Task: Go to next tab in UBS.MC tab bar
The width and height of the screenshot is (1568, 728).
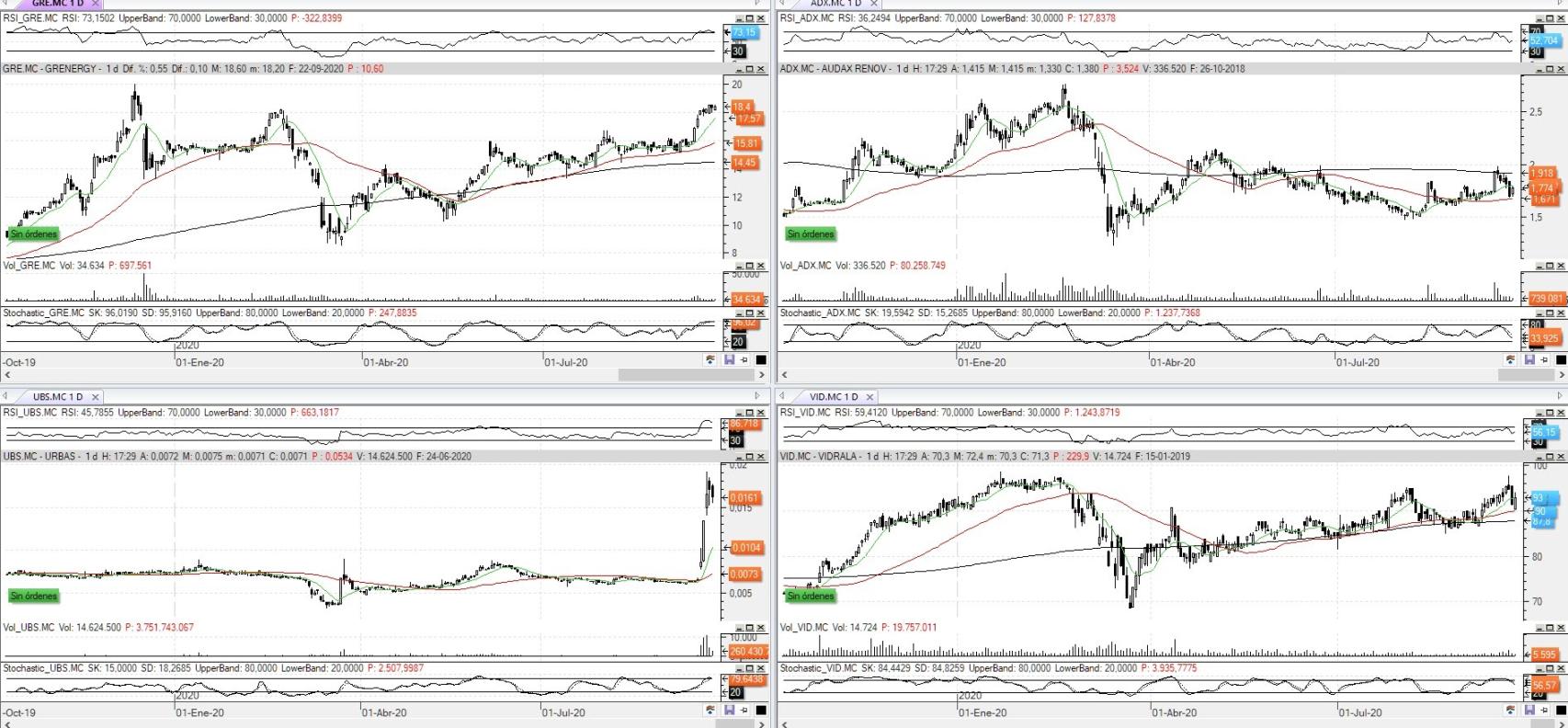Action: [x=757, y=396]
